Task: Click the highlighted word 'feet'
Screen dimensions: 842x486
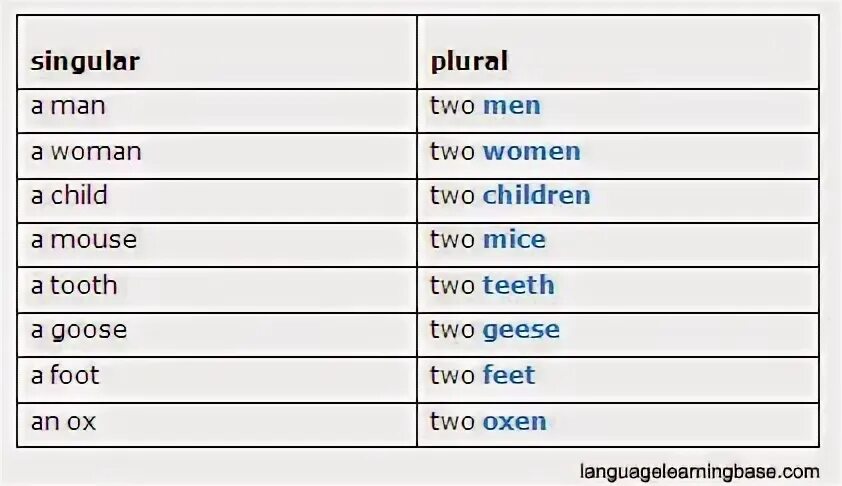Action: (x=509, y=375)
